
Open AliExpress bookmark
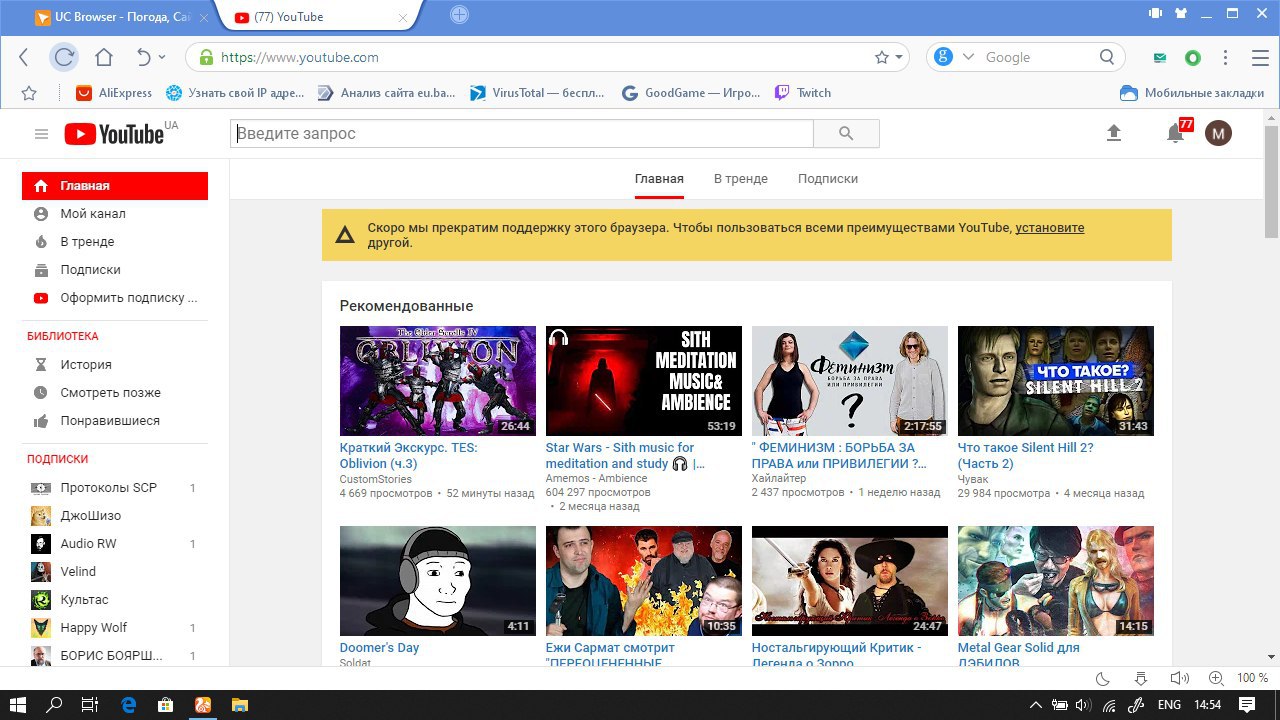[x=114, y=92]
